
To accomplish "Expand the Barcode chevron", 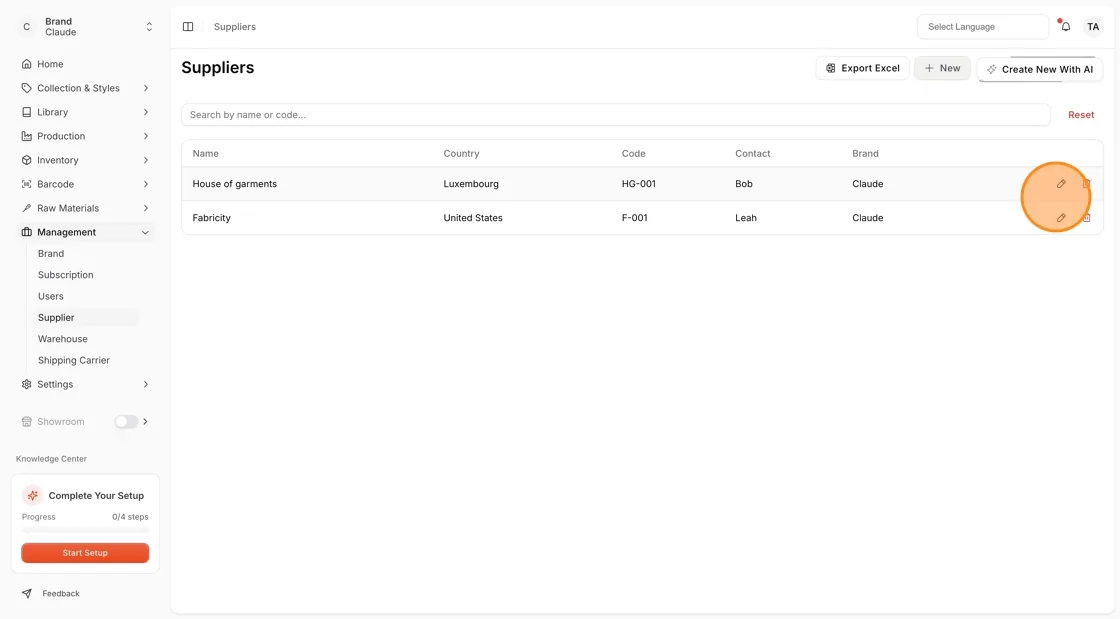I will tap(146, 184).
